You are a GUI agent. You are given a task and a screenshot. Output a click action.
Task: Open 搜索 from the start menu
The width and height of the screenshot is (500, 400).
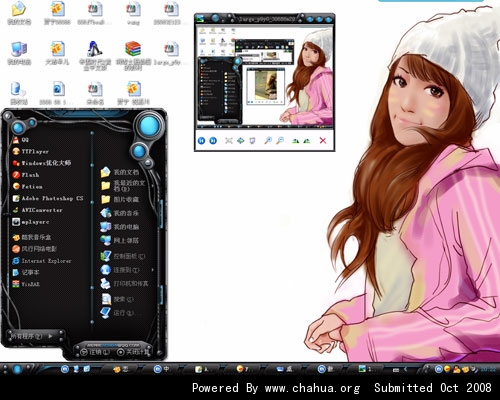[x=117, y=299]
